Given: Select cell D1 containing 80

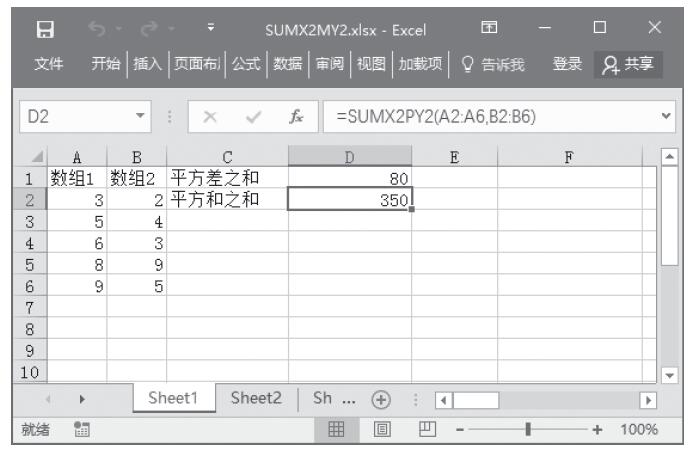Looking at the screenshot, I should coord(349,178).
